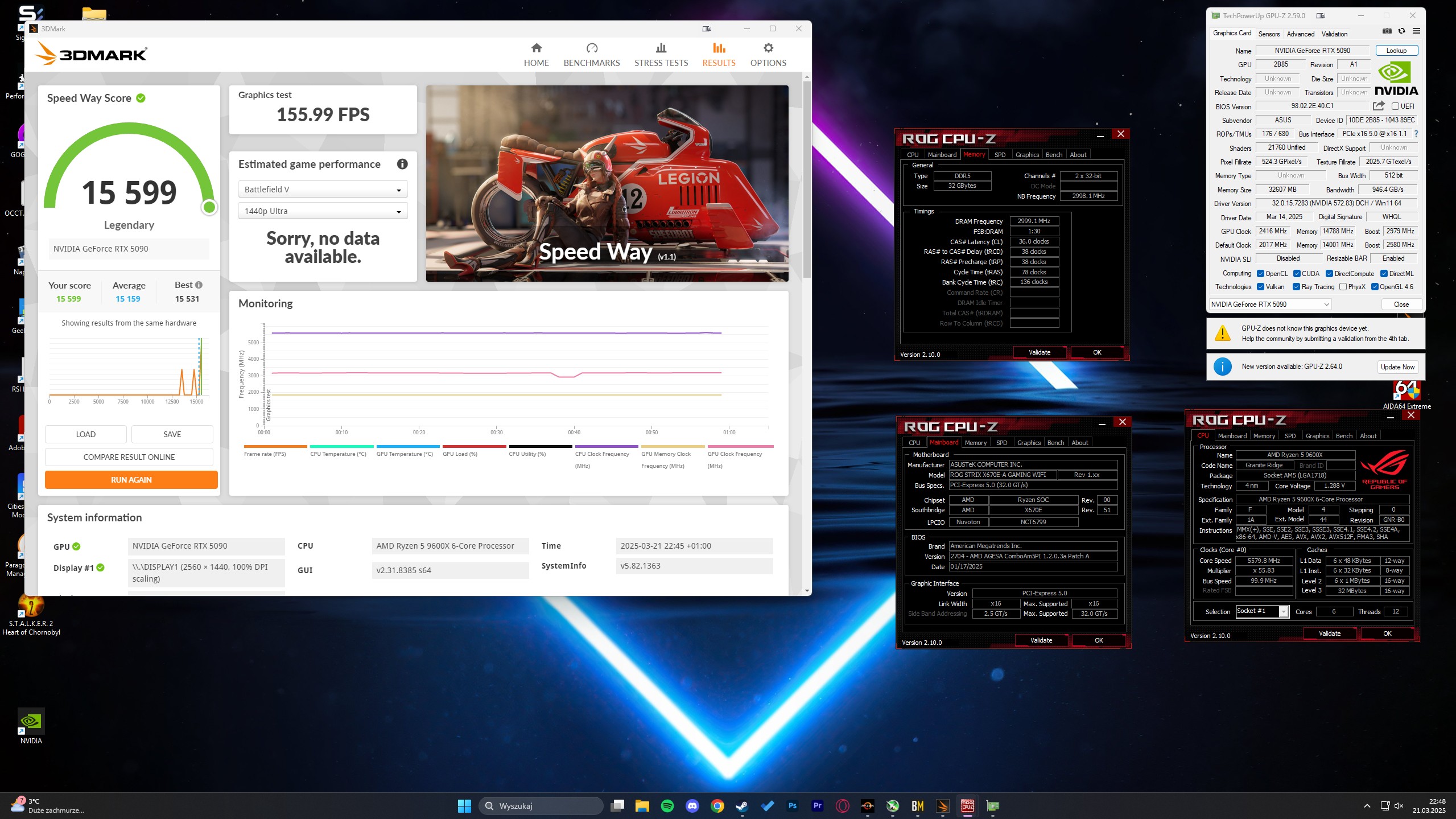
Task: Click the SAVE result button
Action: (172, 434)
